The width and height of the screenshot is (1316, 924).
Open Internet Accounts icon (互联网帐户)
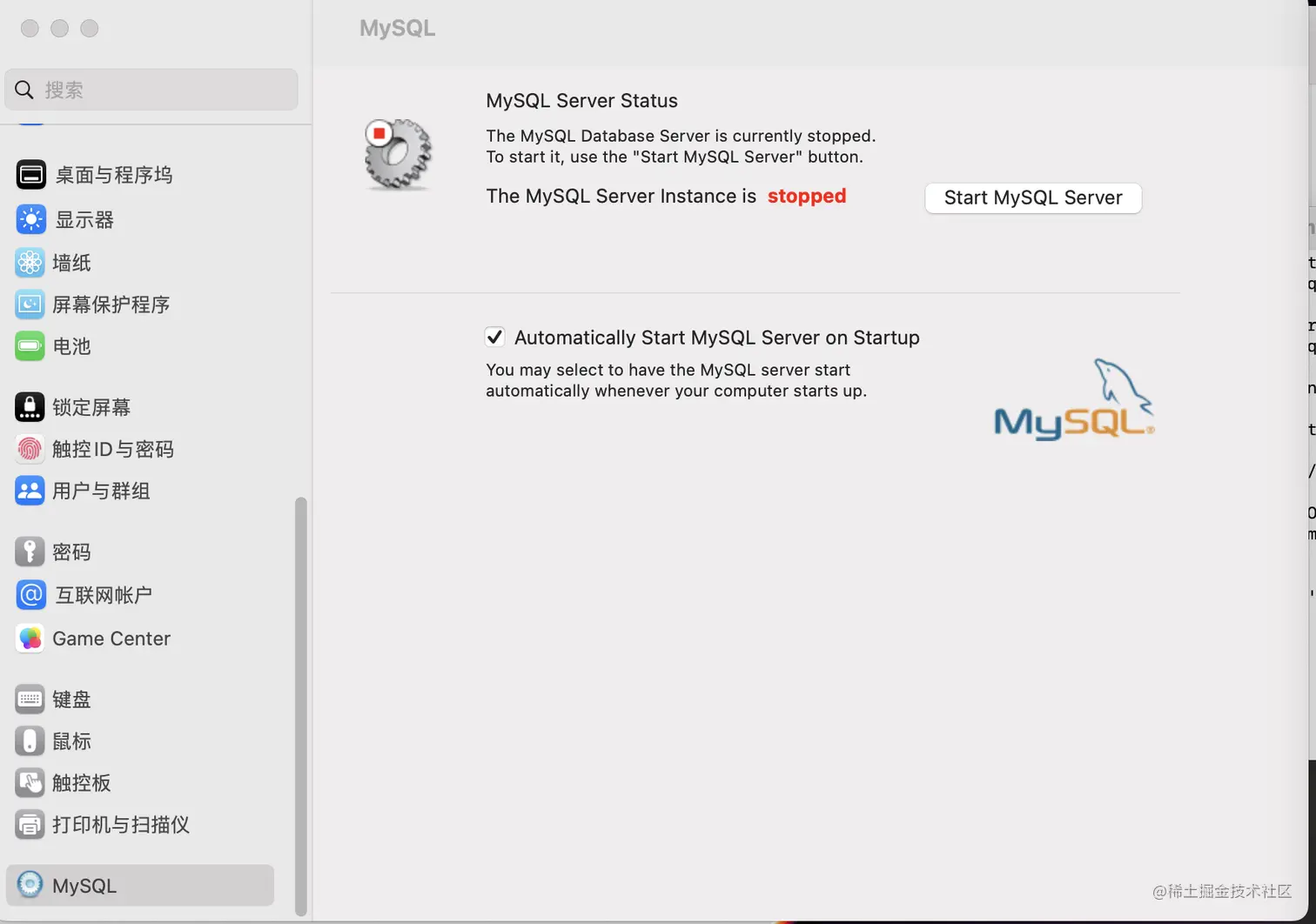(x=30, y=595)
